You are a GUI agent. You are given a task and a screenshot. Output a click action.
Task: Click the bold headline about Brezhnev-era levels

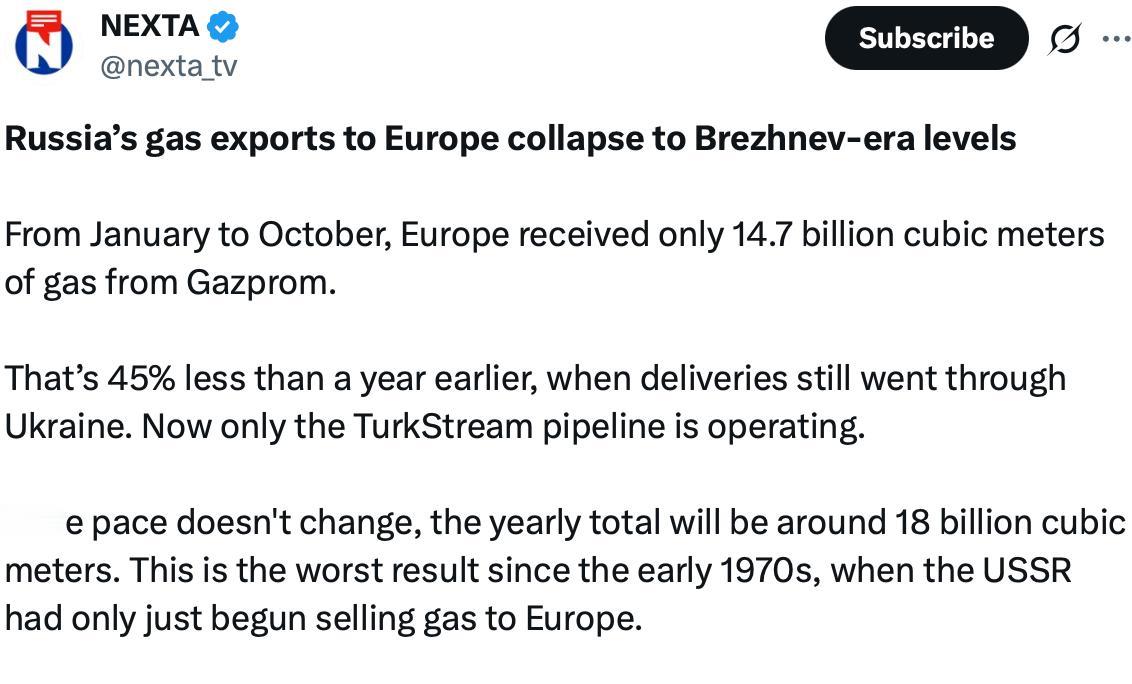(x=510, y=139)
